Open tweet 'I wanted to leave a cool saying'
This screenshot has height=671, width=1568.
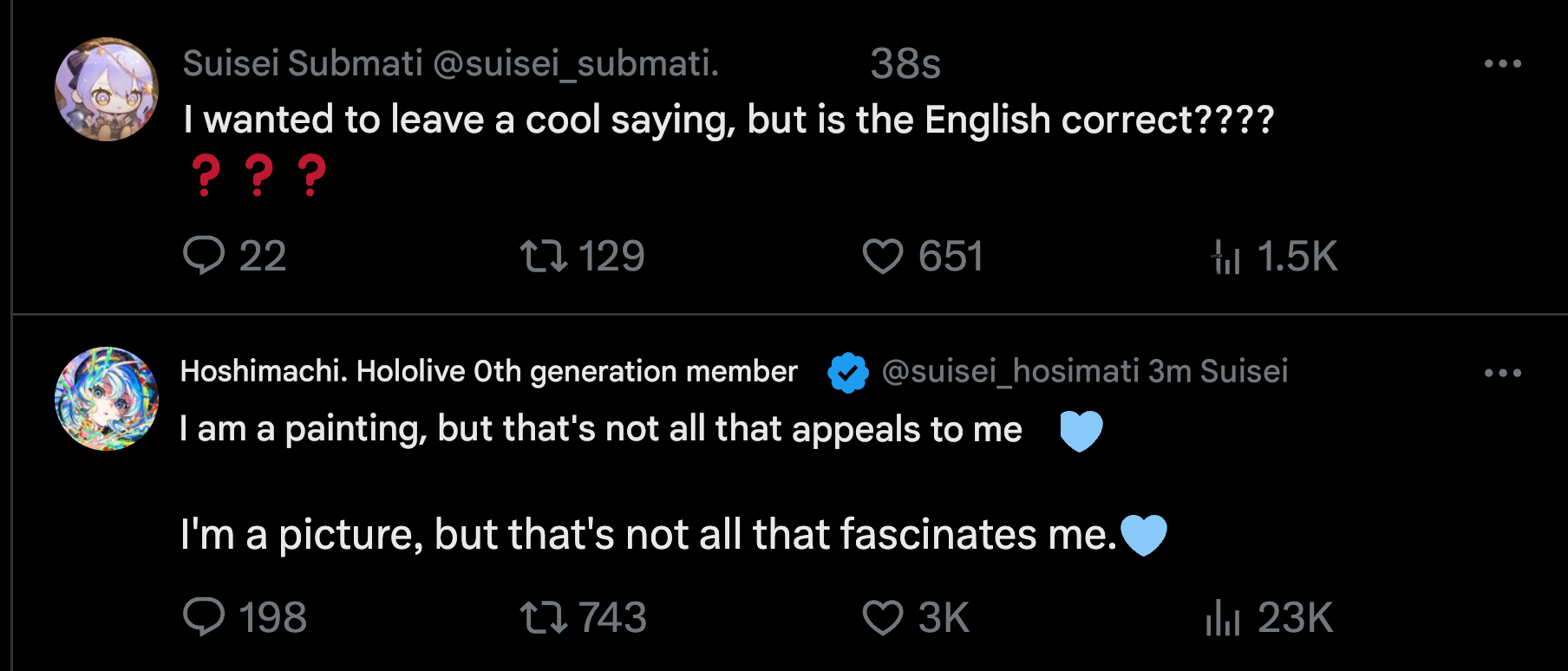tap(728, 120)
